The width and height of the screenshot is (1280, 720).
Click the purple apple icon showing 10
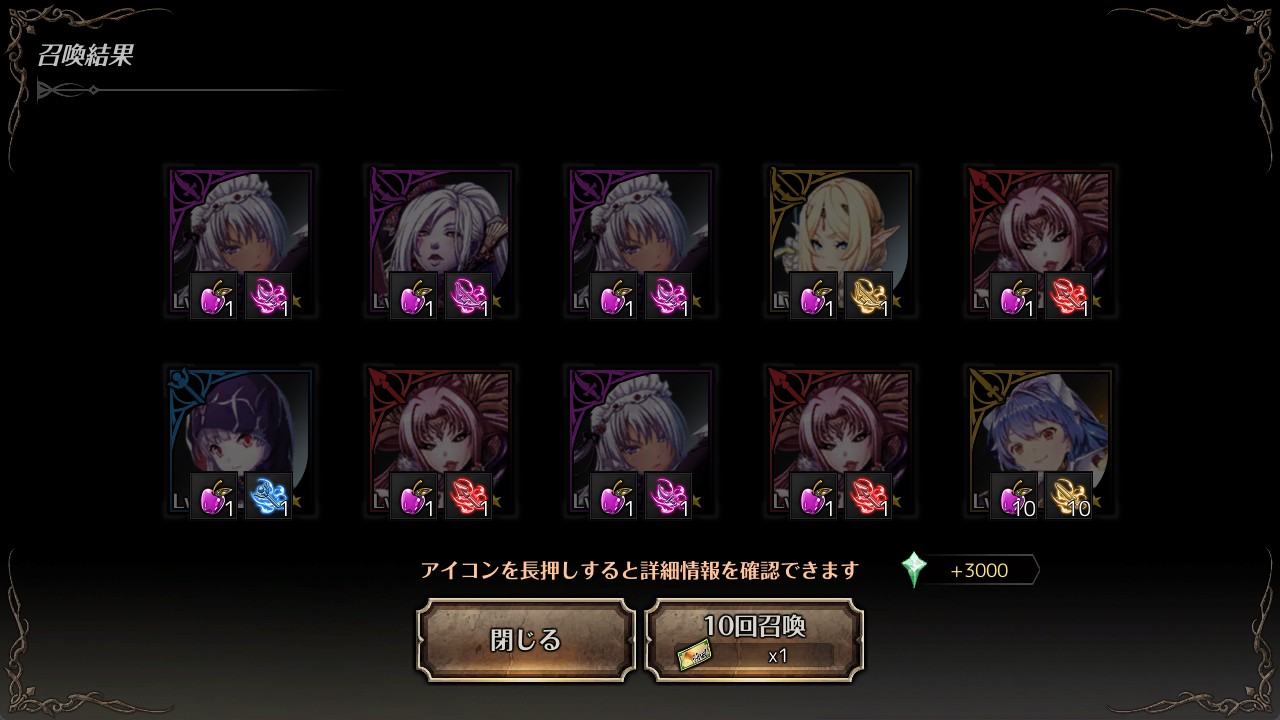click(1014, 495)
